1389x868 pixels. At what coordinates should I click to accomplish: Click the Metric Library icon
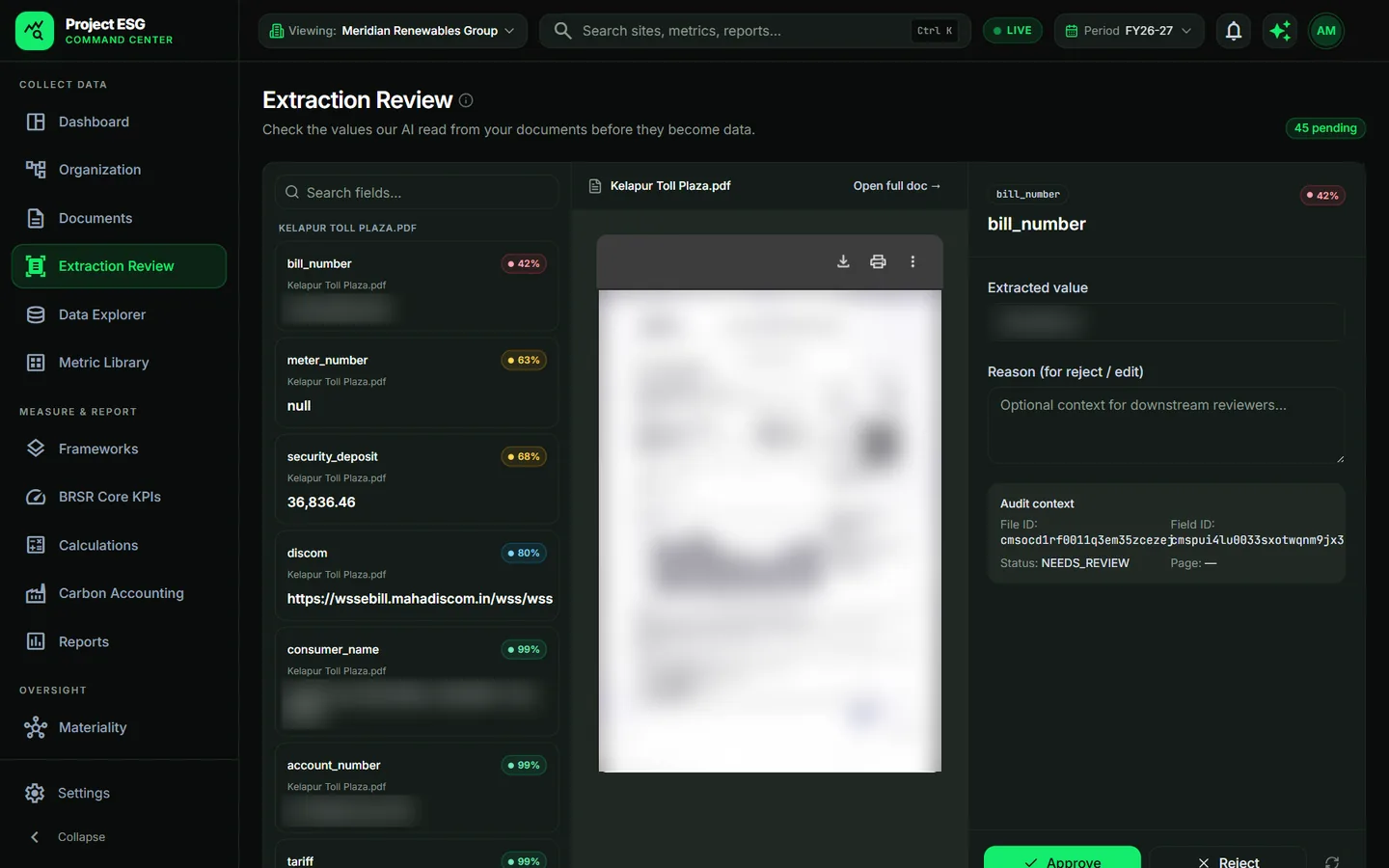point(36,363)
